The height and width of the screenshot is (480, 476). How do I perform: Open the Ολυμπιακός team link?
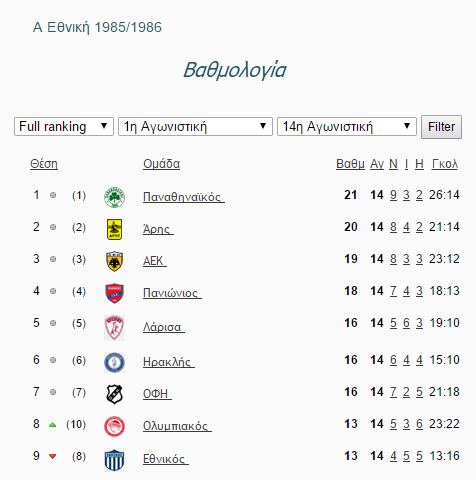(x=177, y=426)
